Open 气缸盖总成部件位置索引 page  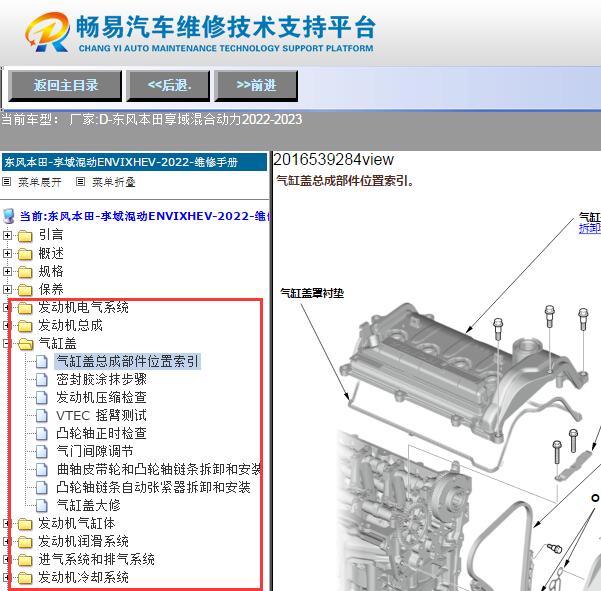(127, 361)
